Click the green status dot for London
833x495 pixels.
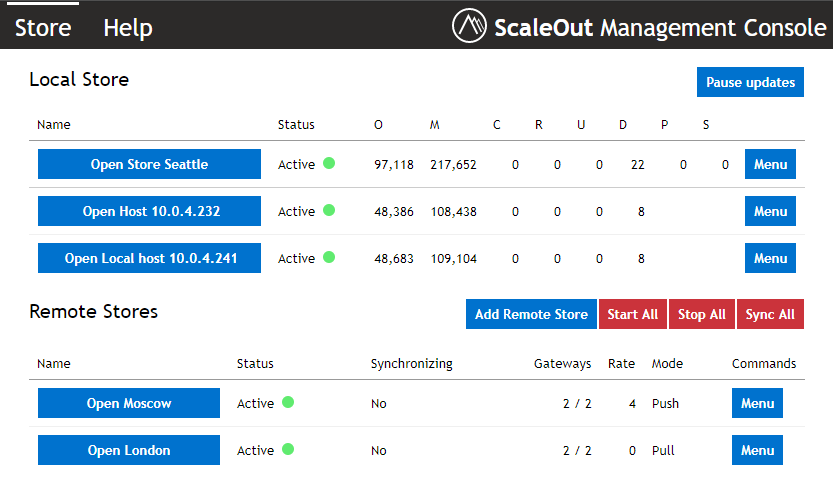click(x=288, y=449)
